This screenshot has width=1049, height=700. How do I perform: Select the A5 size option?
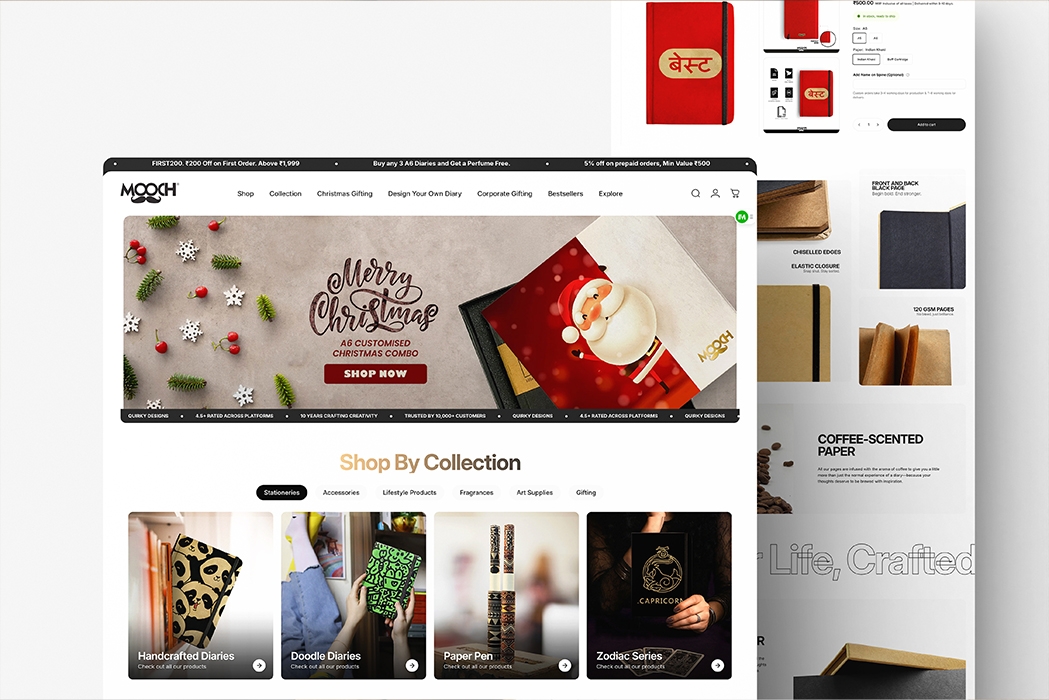click(859, 38)
